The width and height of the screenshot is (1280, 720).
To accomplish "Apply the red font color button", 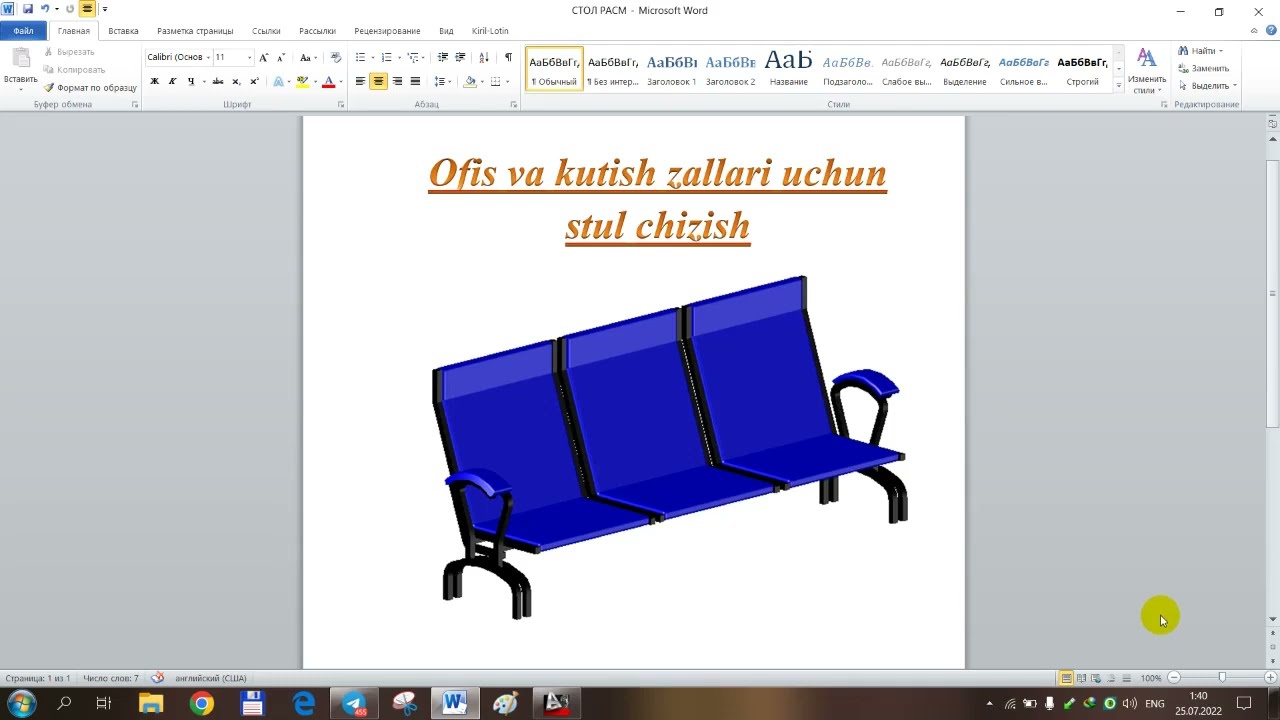I will pyautogui.click(x=328, y=82).
